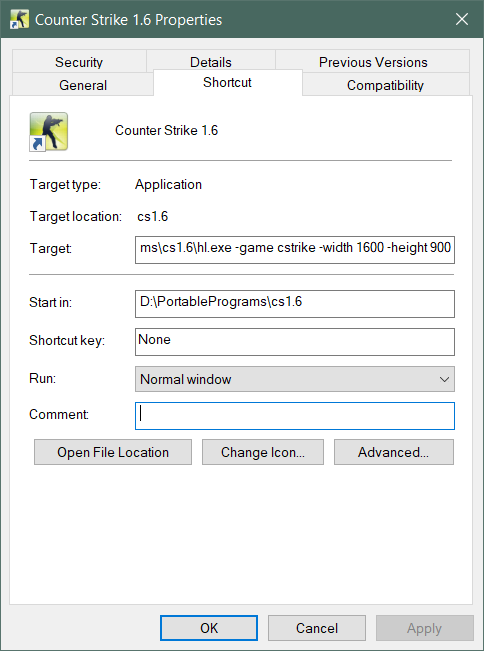Viewport: 484px width, 651px height.
Task: Open Advanced shortcut properties
Action: tap(394, 452)
